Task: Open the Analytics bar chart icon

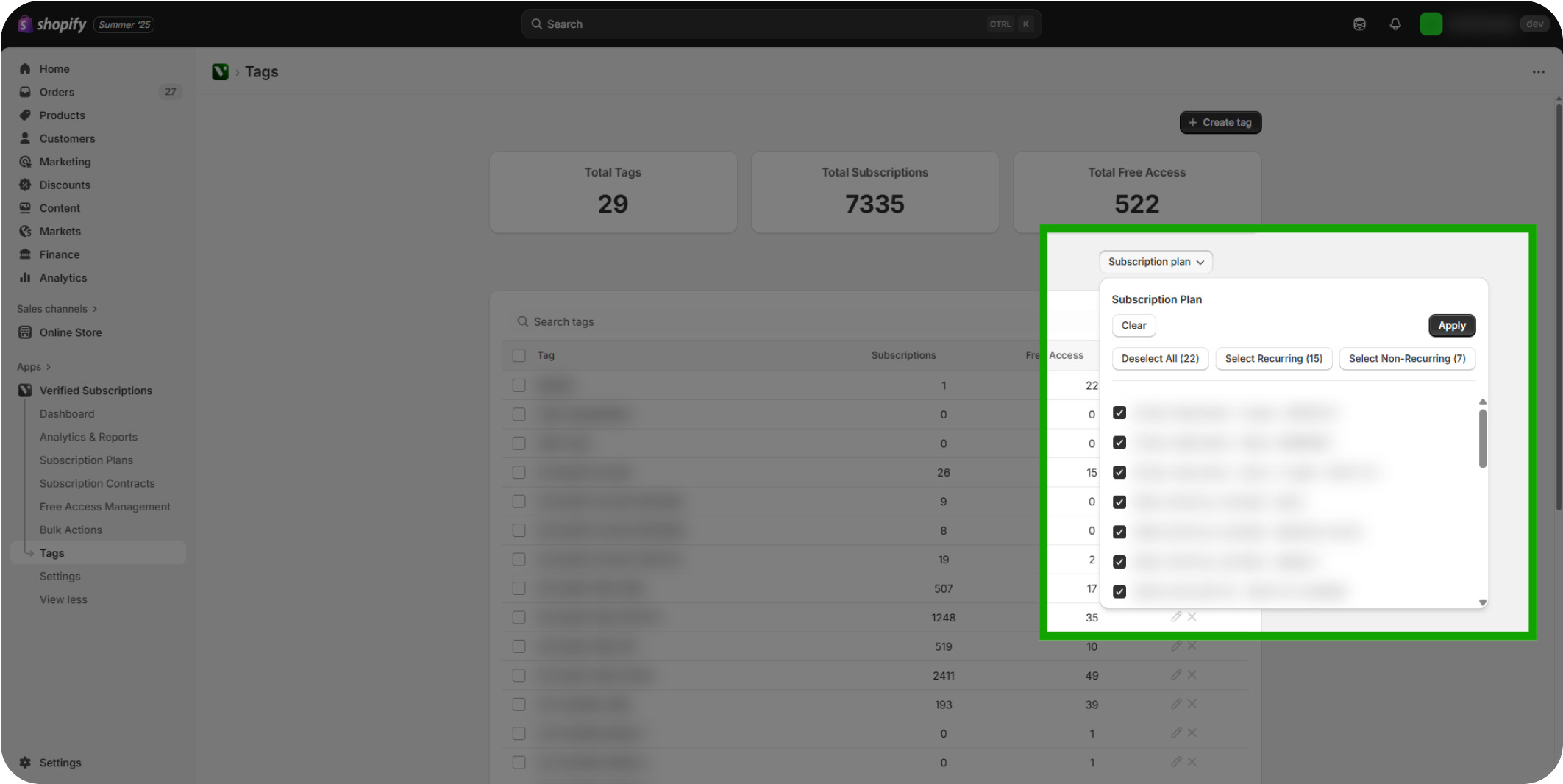Action: tap(25, 278)
